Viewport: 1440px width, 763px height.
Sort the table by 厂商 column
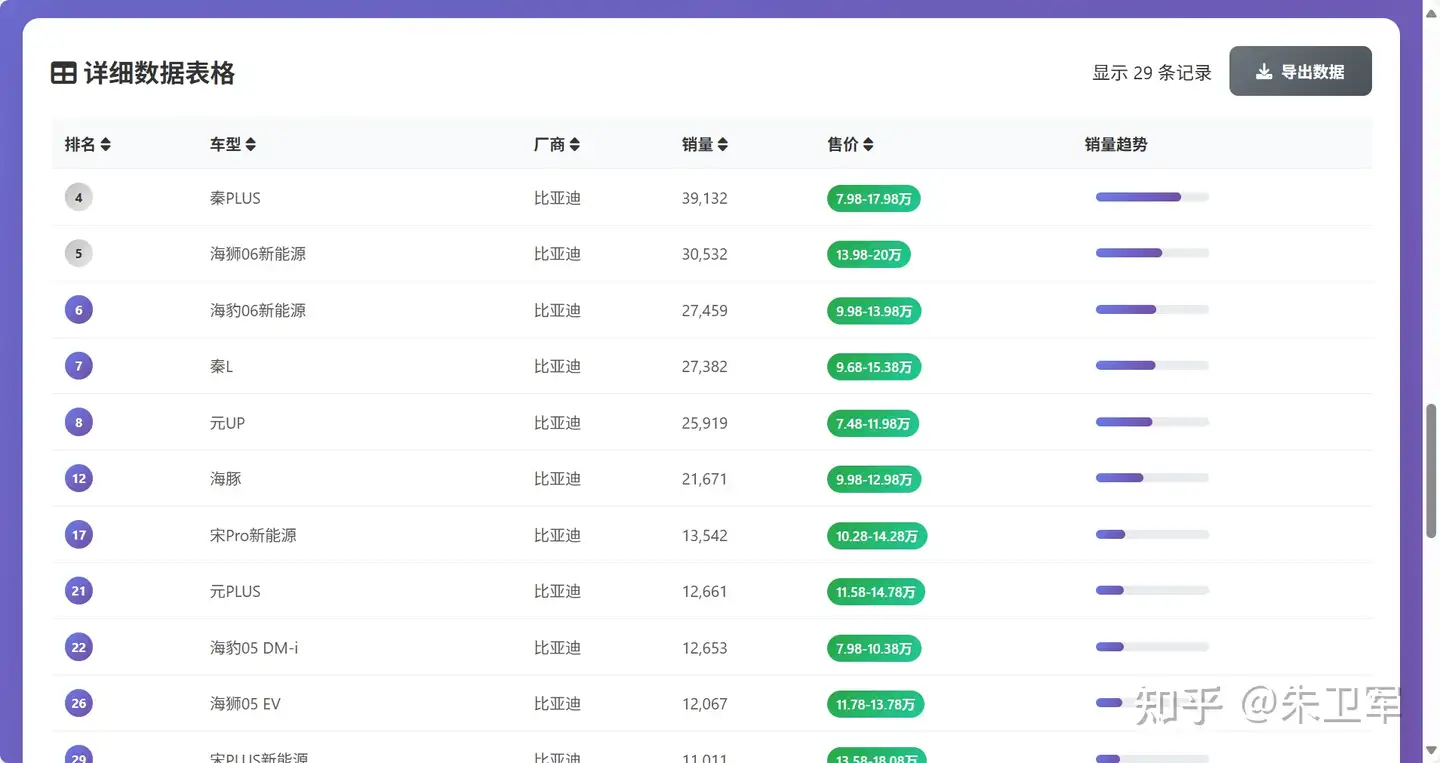557,144
